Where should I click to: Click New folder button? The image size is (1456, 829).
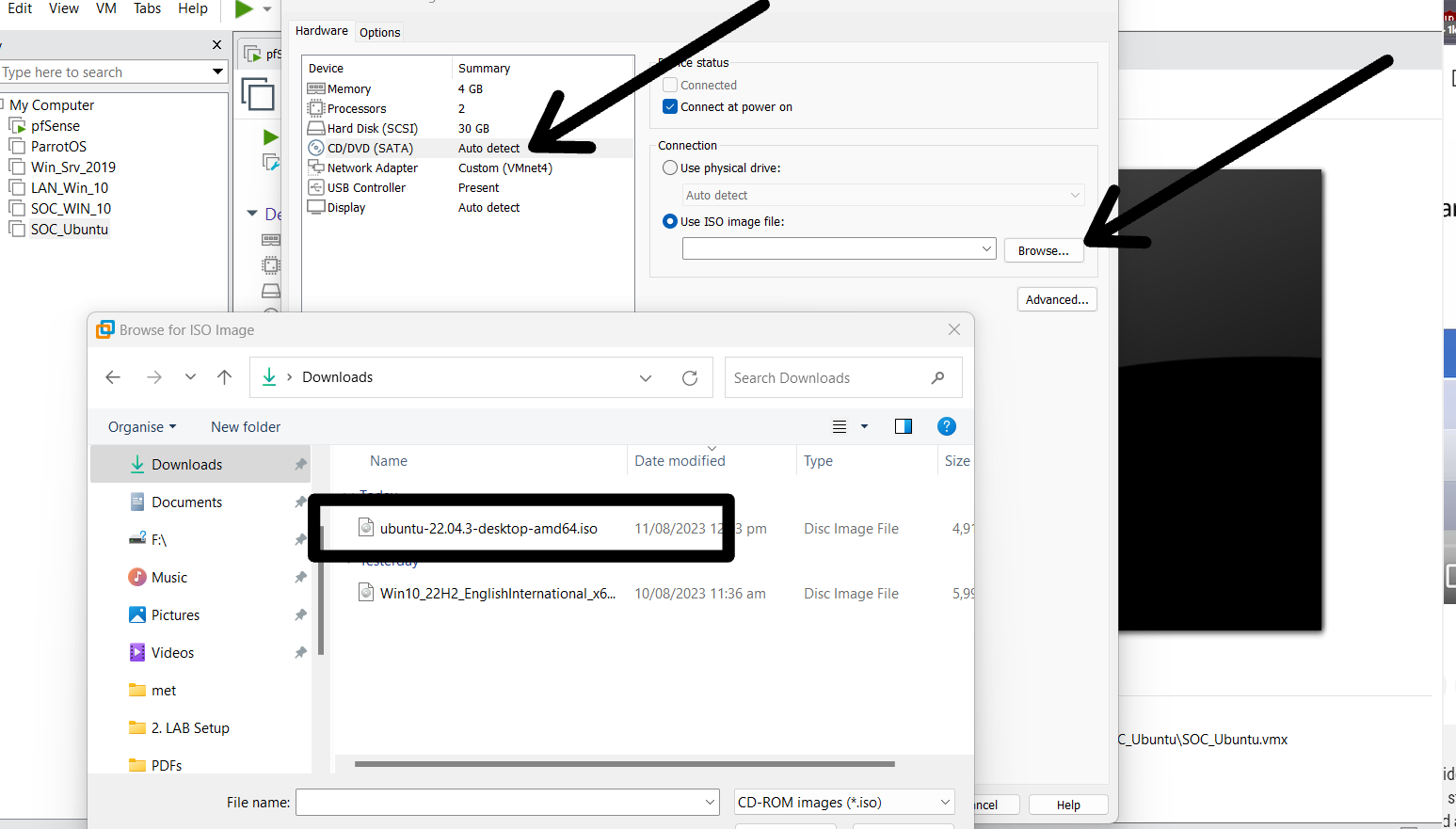coord(246,426)
